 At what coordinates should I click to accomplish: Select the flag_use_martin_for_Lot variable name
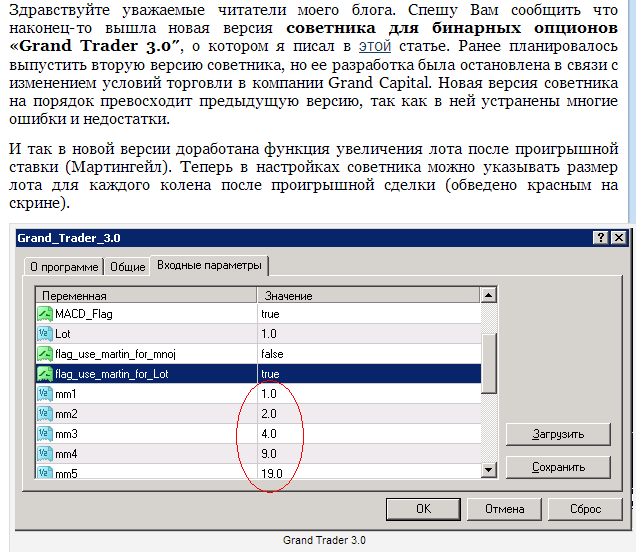[x=112, y=374]
